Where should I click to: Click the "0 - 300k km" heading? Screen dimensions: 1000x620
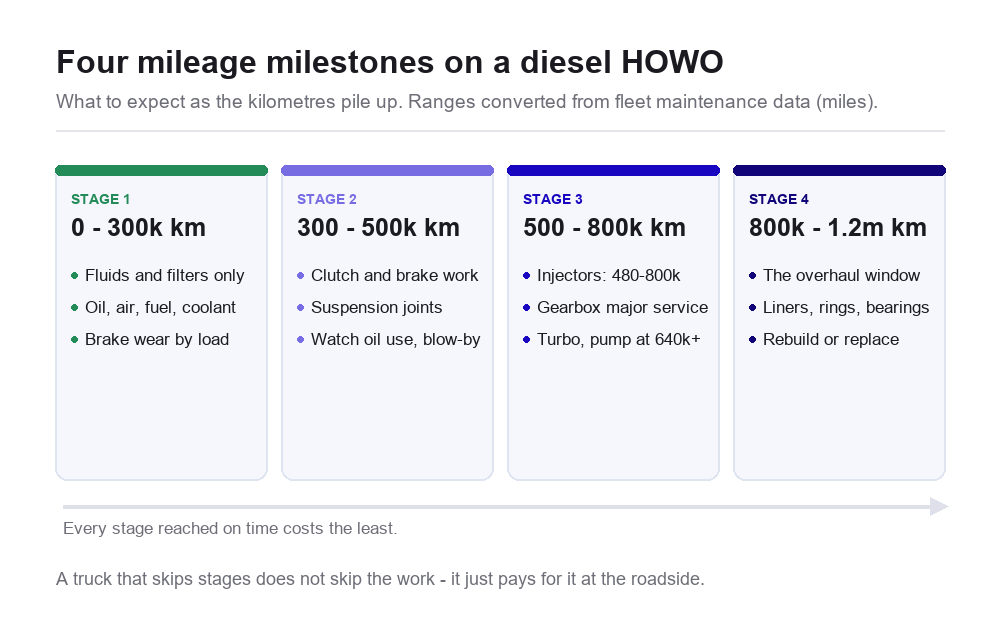[x=138, y=228]
